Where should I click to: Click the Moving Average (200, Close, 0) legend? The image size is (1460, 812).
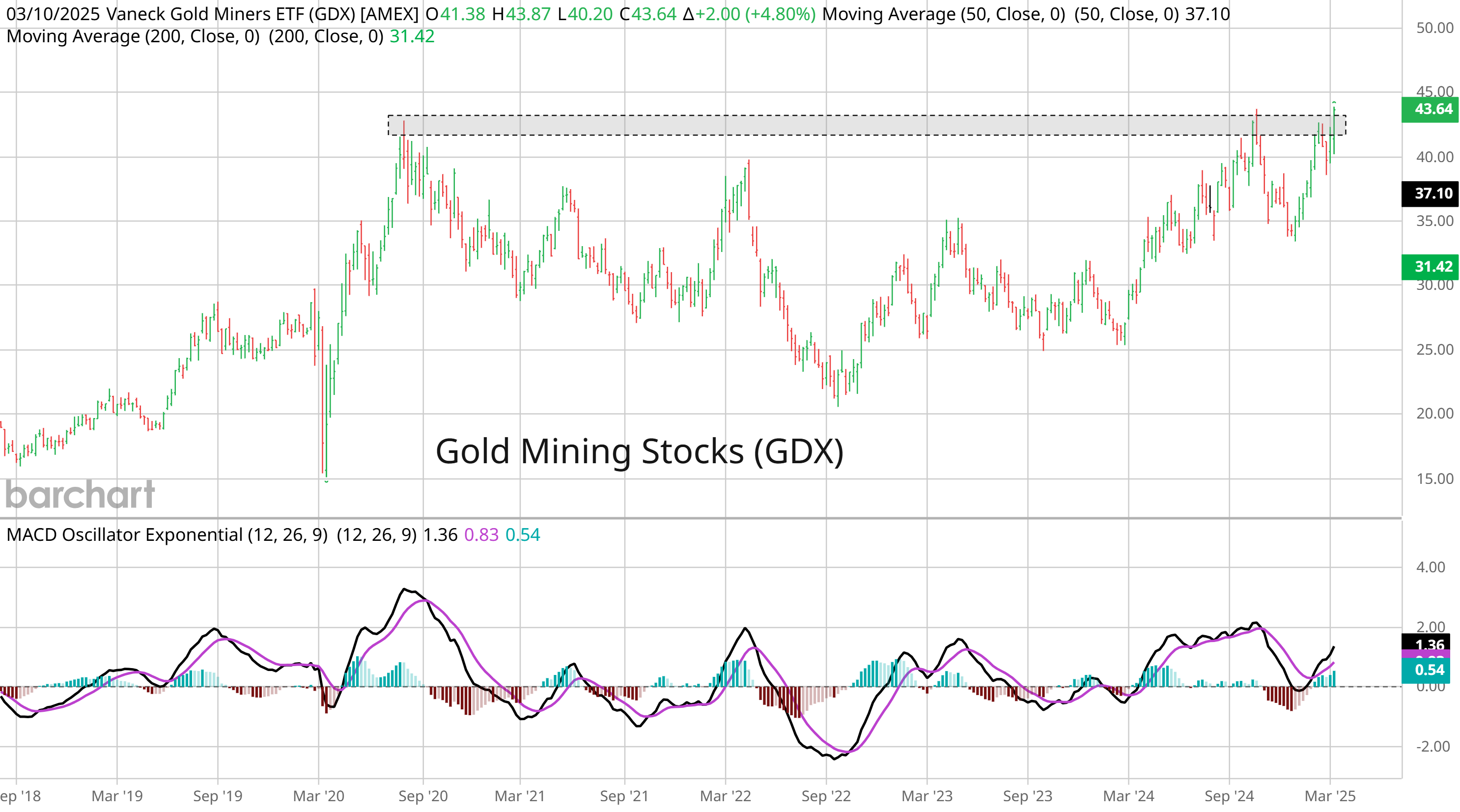133,36
